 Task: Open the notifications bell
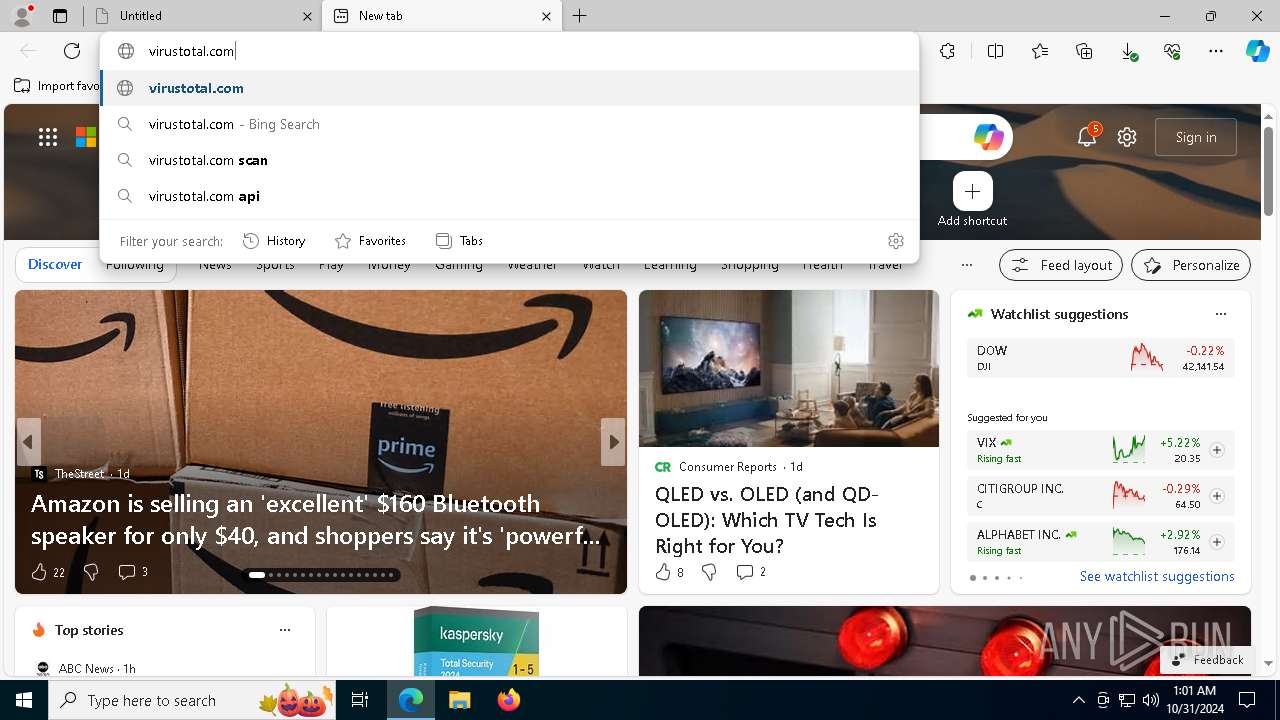(1087, 137)
